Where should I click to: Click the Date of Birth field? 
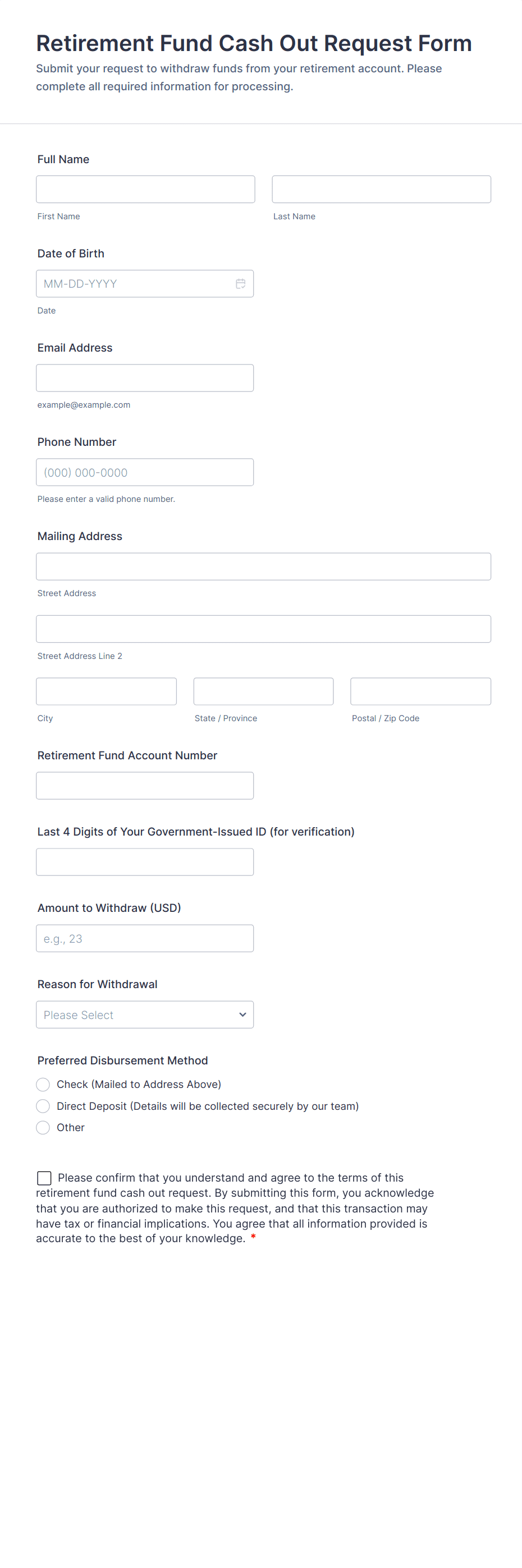pos(134,284)
